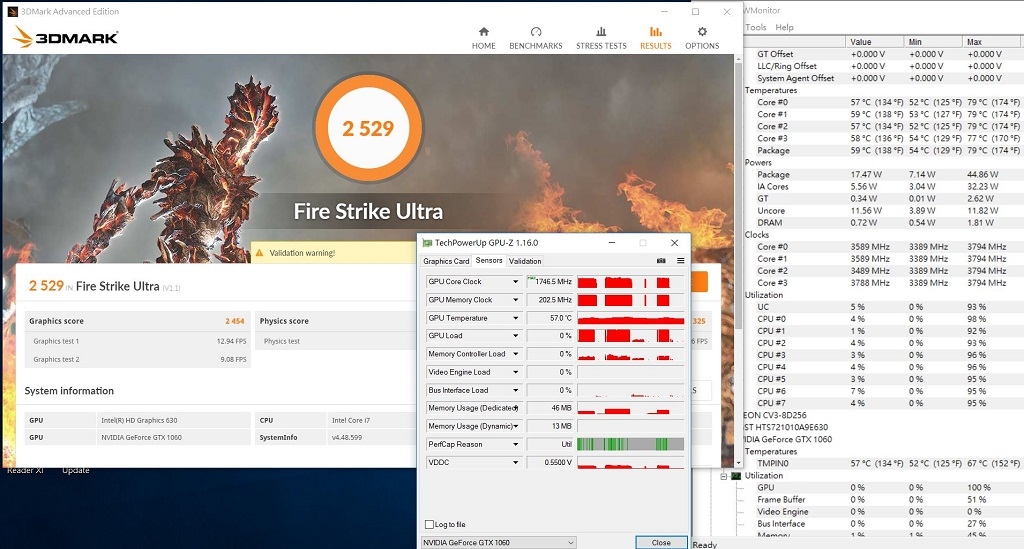Open the 3DMark HOME tab
The image size is (1024, 549).
click(x=483, y=39)
